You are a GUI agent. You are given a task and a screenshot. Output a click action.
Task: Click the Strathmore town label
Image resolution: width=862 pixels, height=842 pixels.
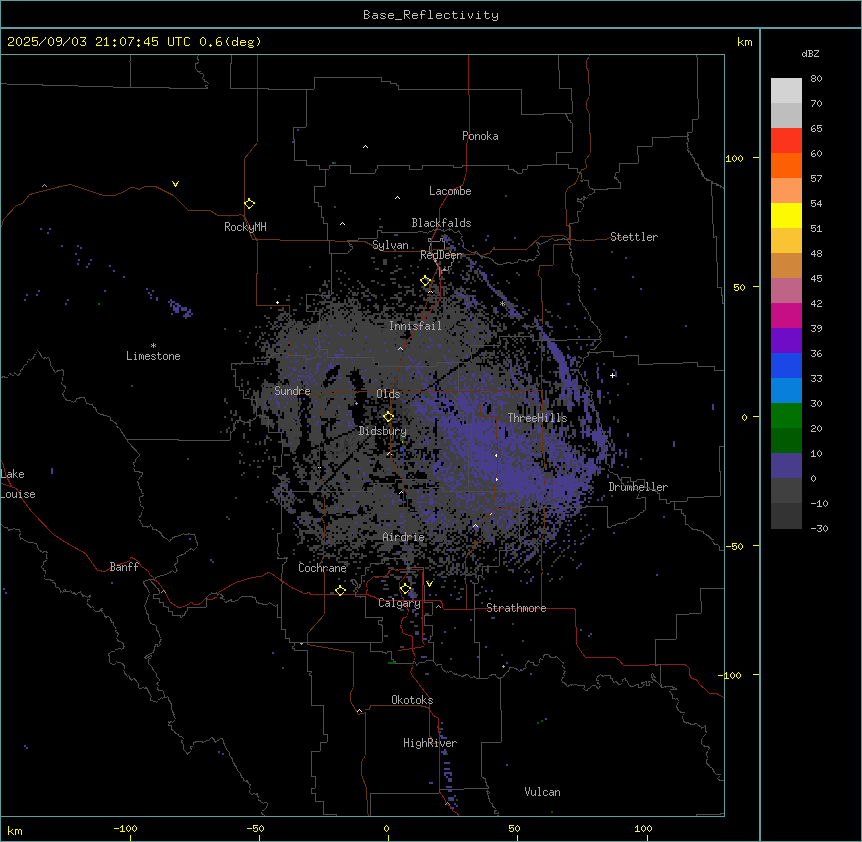coord(516,608)
